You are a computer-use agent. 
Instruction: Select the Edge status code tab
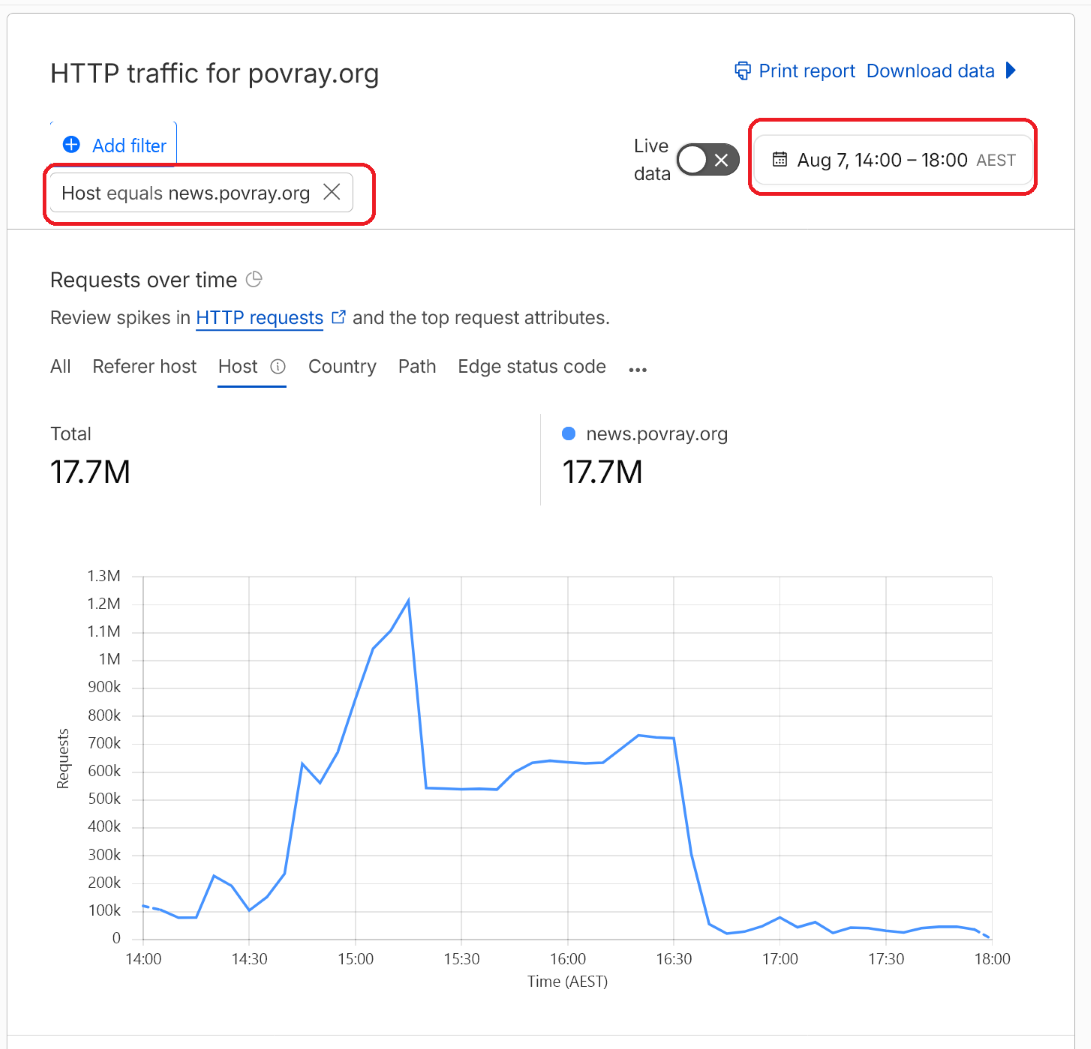pyautogui.click(x=532, y=367)
